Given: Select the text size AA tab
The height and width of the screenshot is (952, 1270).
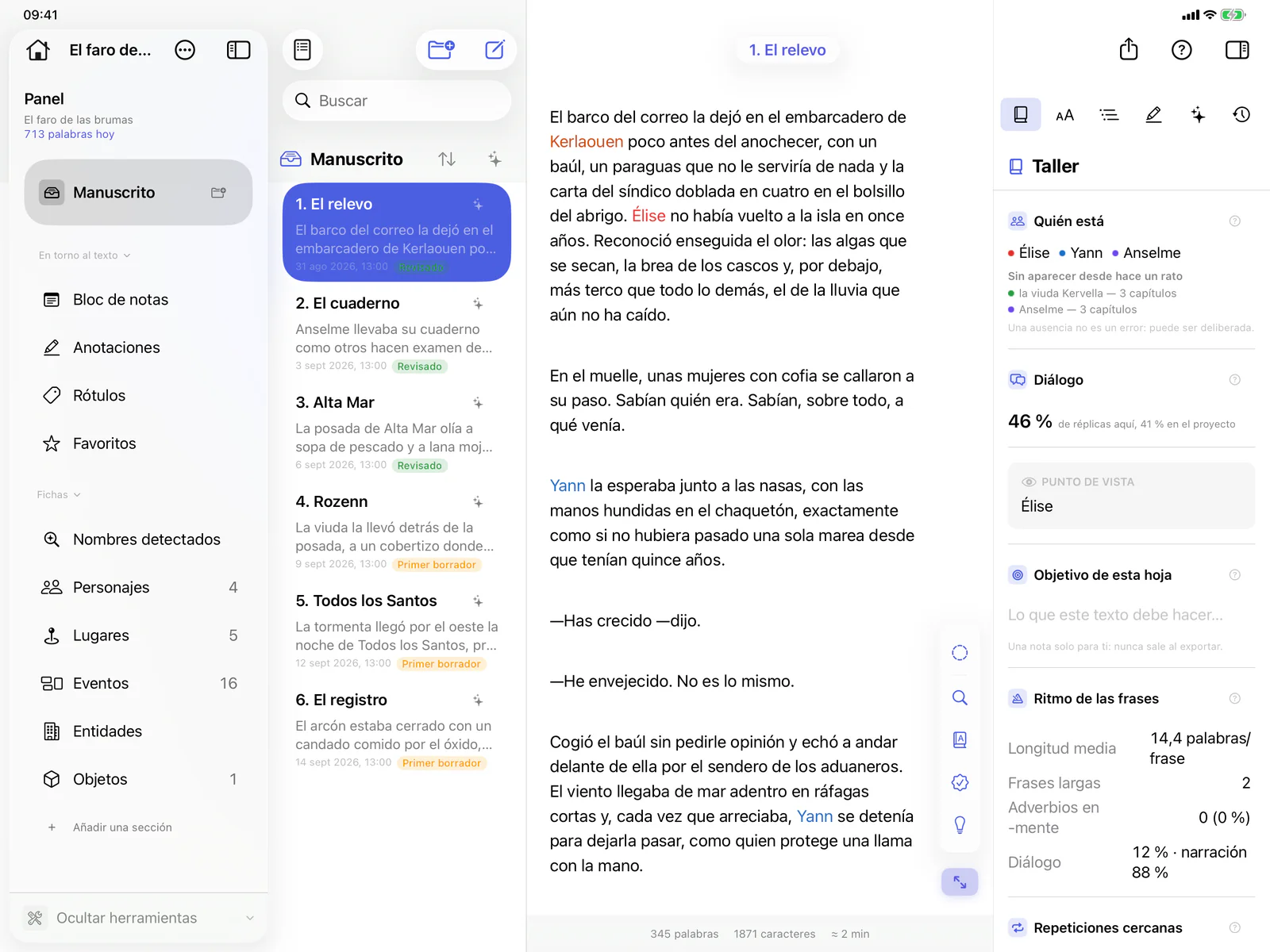Looking at the screenshot, I should (x=1064, y=115).
